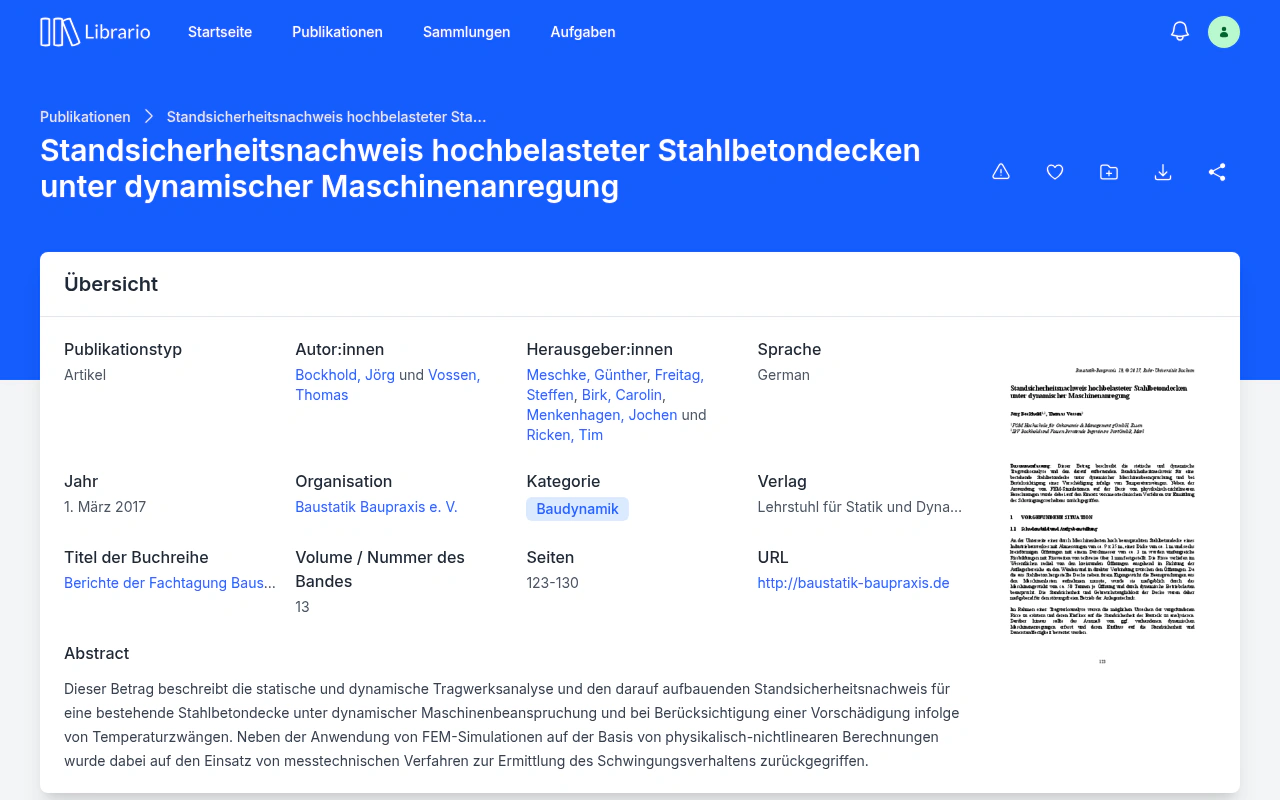Screen dimensions: 1280x800
Task: Click the truncated Standsicherheitsnachweis breadcrumb
Action: tap(326, 117)
